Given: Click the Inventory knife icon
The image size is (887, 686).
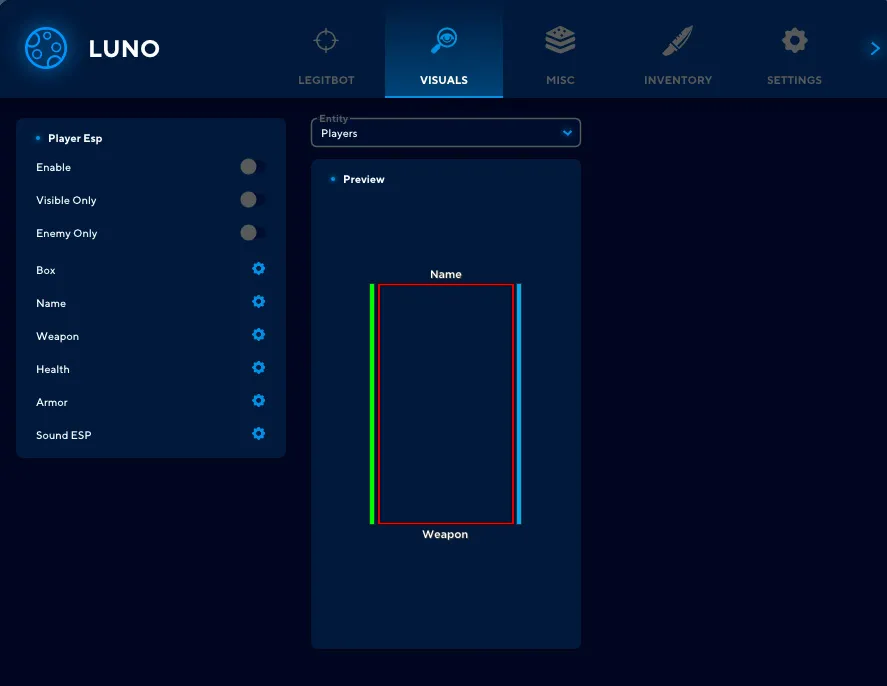Looking at the screenshot, I should pos(678,41).
